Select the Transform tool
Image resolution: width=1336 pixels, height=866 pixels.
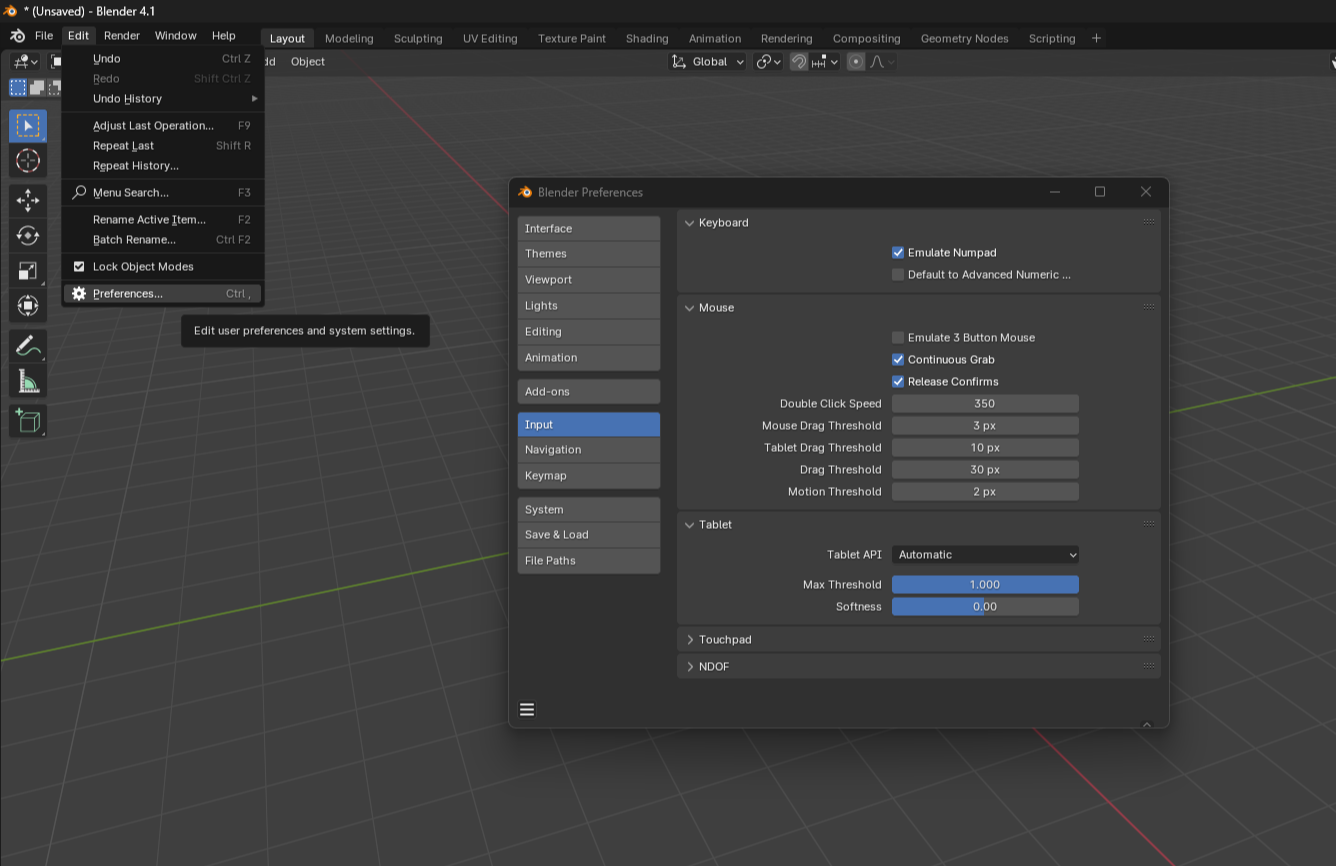click(28, 305)
